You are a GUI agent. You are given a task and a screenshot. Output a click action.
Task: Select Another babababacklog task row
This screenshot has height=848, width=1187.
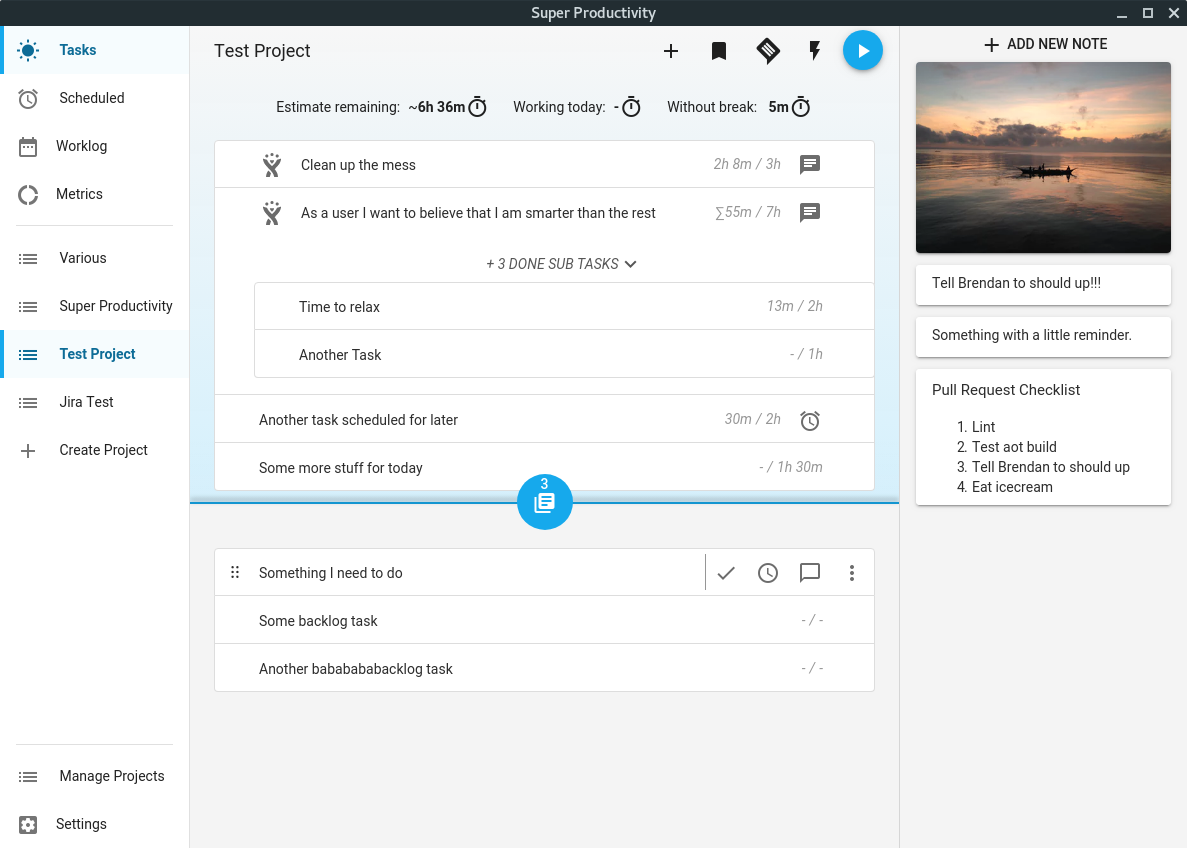point(544,669)
